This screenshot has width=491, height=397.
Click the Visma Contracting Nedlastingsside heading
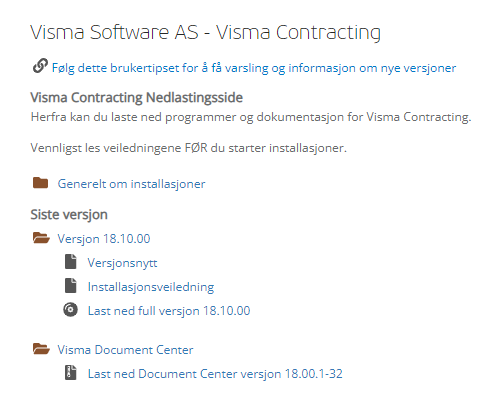[x=137, y=98]
